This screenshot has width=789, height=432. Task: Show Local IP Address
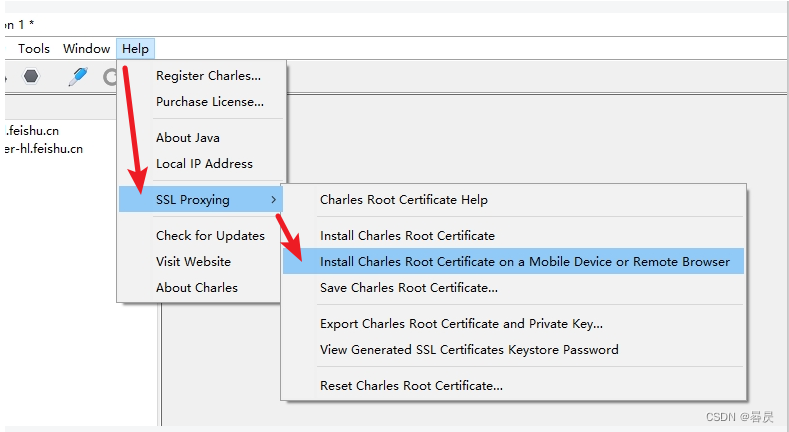pos(202,164)
